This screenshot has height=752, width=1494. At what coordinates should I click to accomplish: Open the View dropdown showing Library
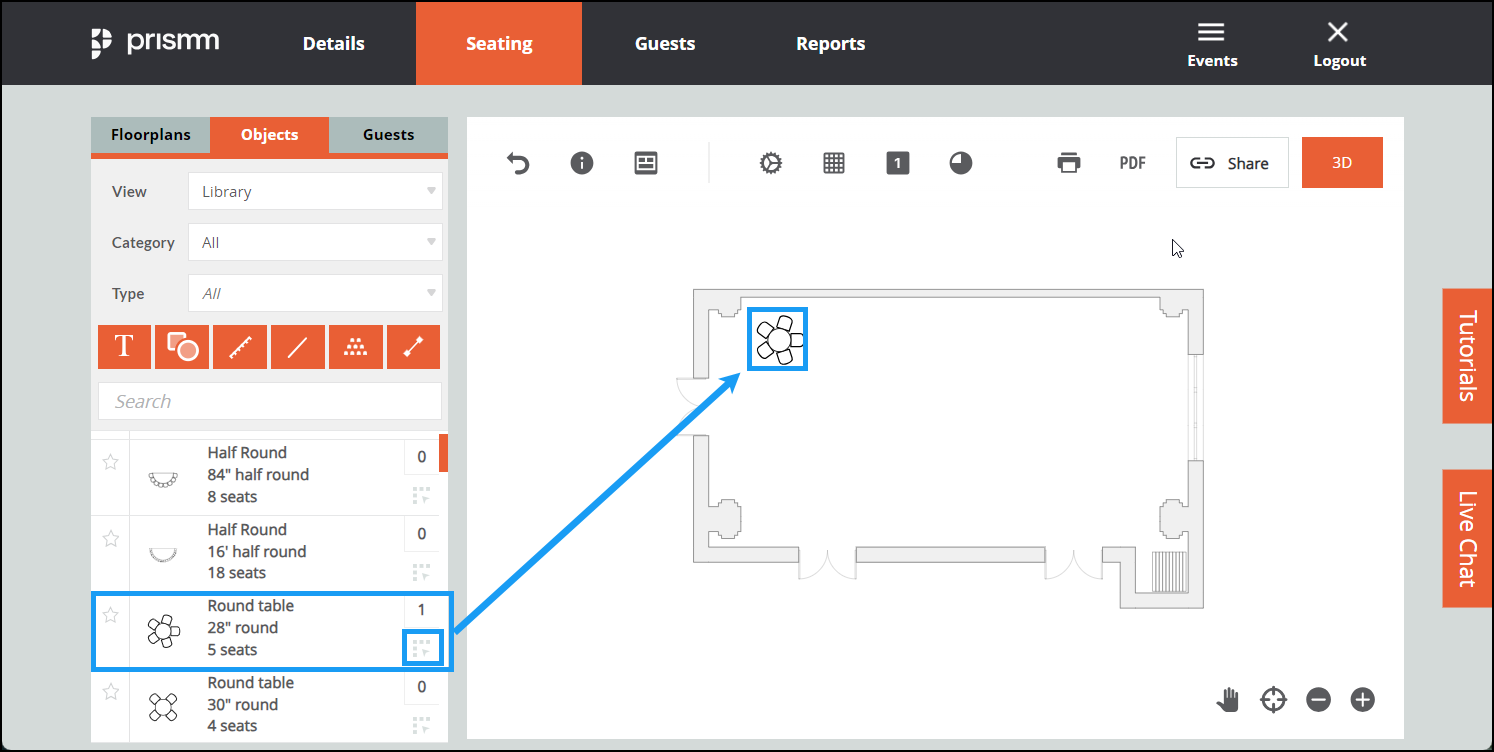click(315, 191)
